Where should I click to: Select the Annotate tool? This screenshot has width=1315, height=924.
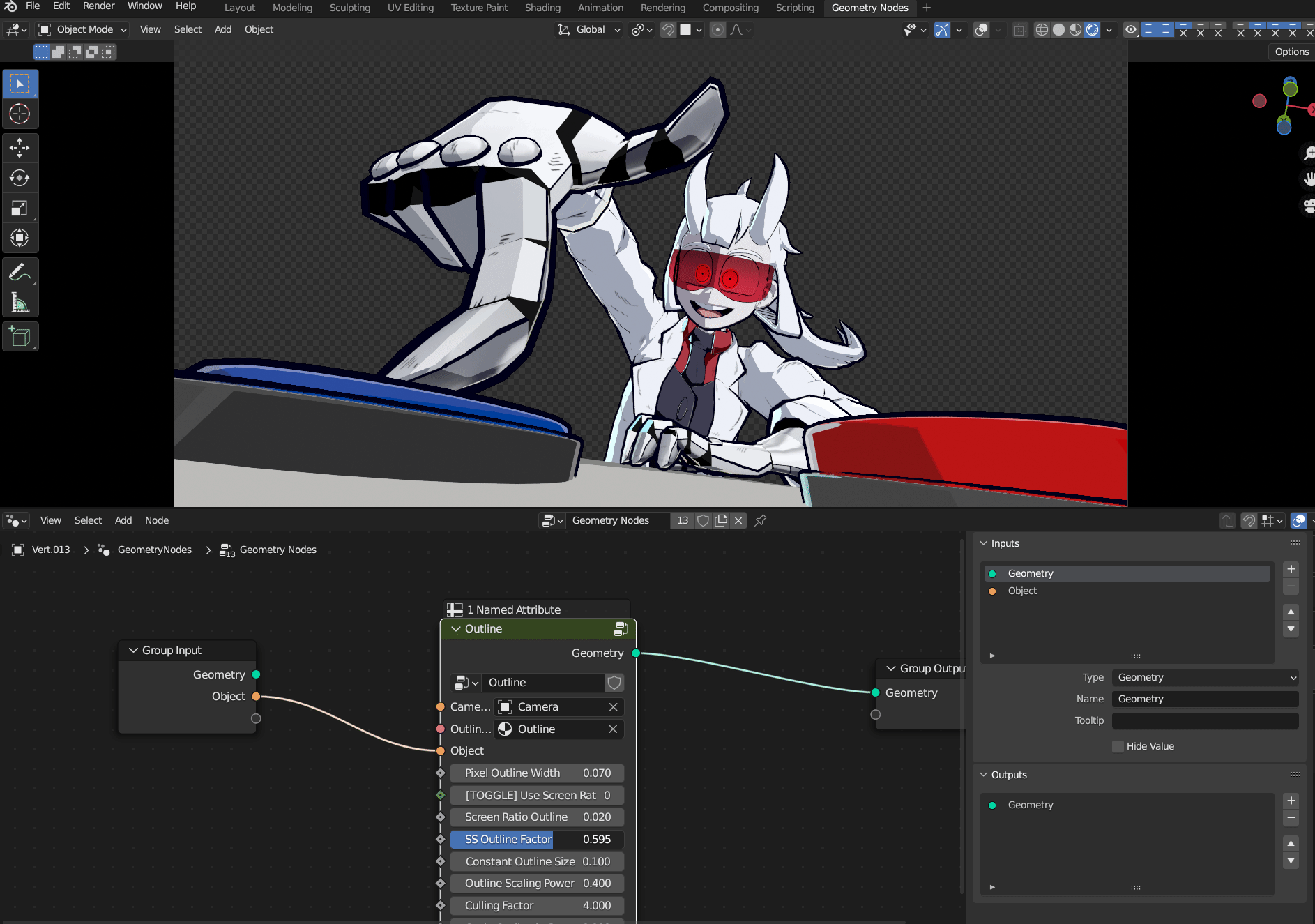pos(20,272)
